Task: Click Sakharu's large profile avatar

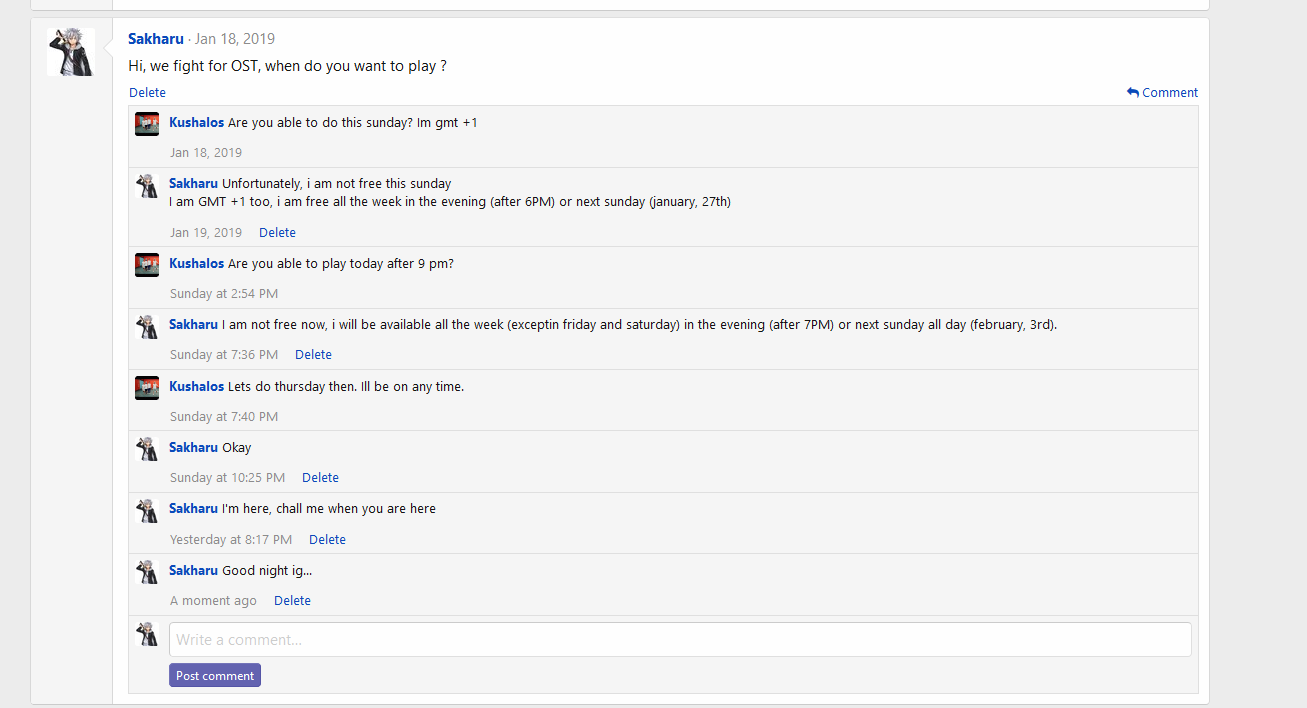Action: tap(70, 52)
